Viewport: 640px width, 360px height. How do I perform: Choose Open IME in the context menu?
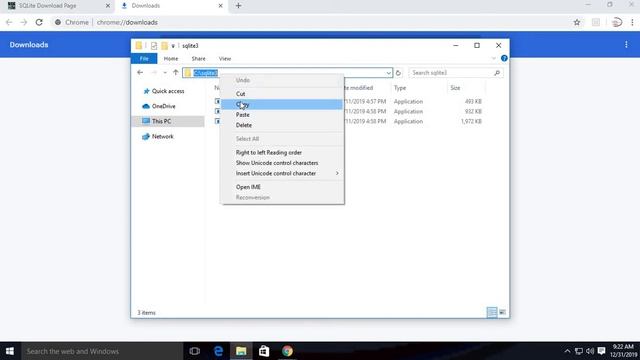pos(282,187)
